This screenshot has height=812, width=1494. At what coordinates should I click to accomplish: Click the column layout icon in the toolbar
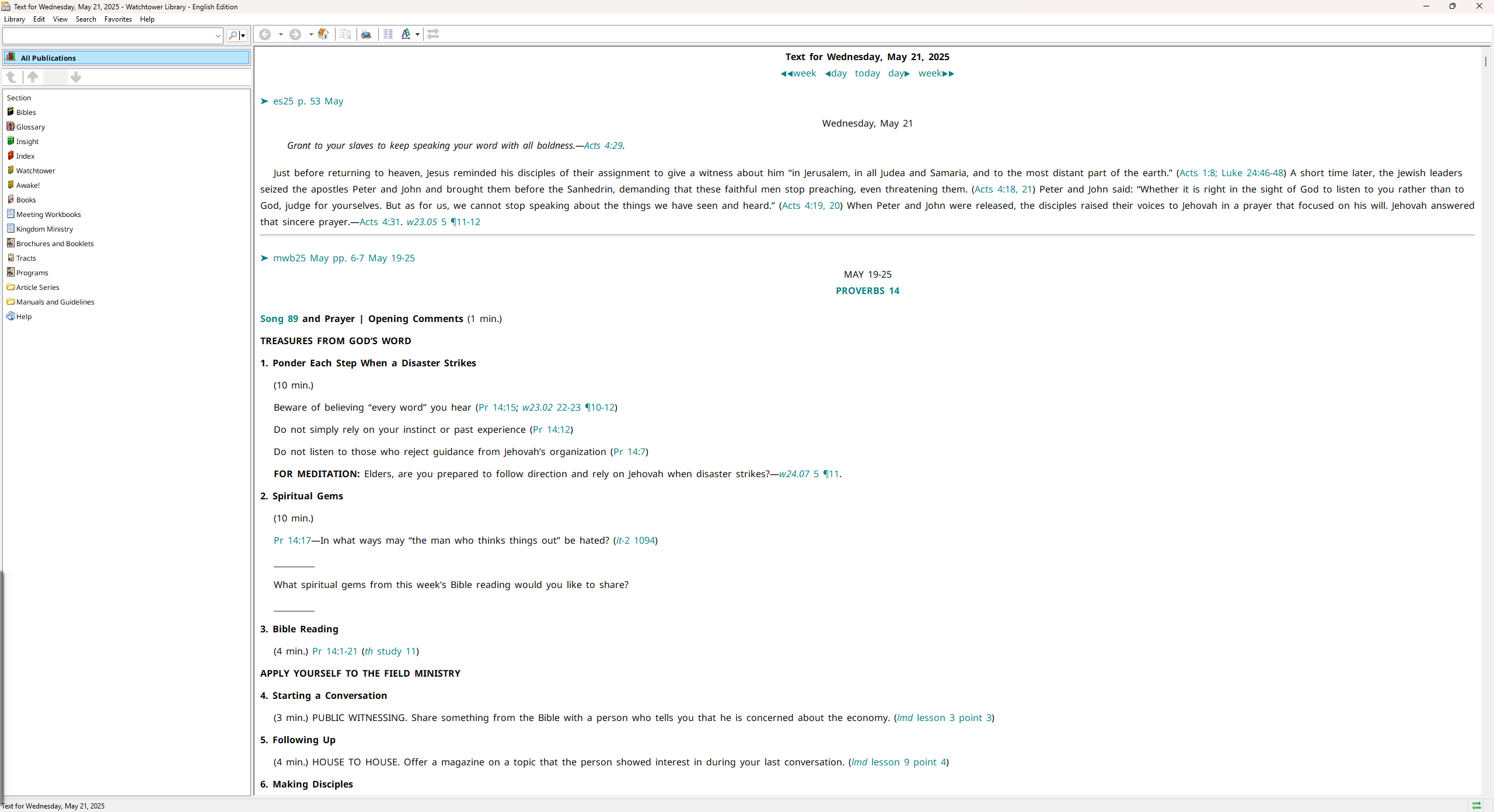pyautogui.click(x=388, y=34)
